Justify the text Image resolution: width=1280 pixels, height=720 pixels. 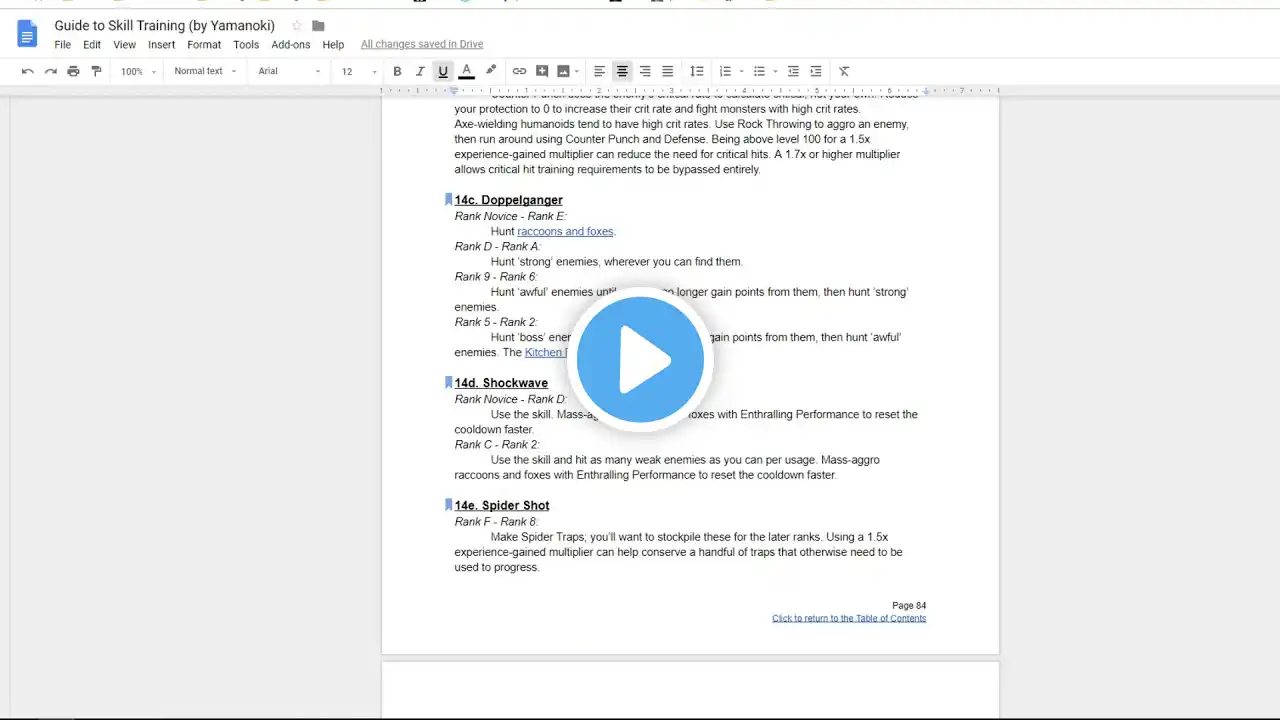pos(668,71)
